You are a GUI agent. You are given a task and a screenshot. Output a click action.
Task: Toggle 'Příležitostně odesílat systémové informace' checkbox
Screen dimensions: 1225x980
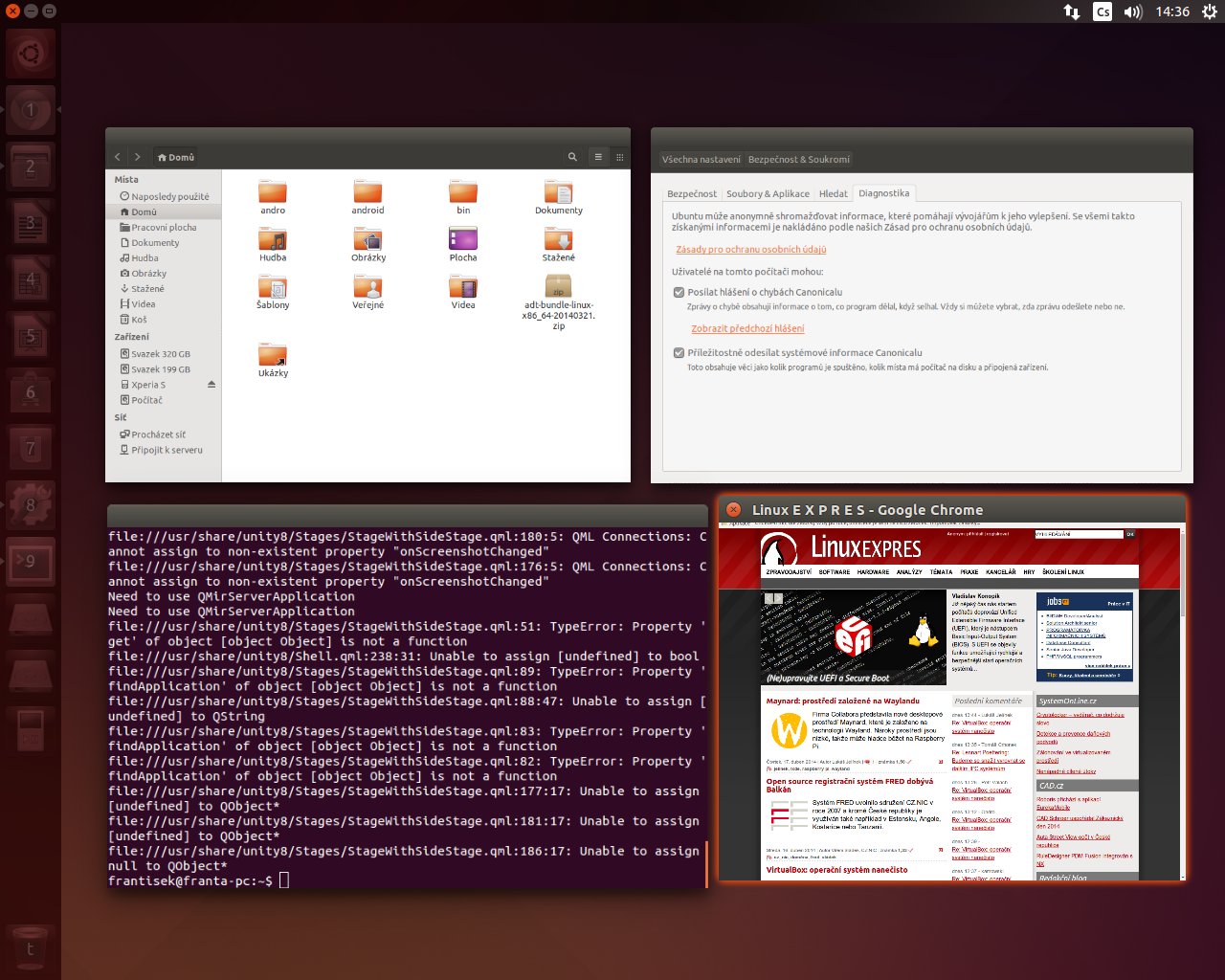pos(679,353)
